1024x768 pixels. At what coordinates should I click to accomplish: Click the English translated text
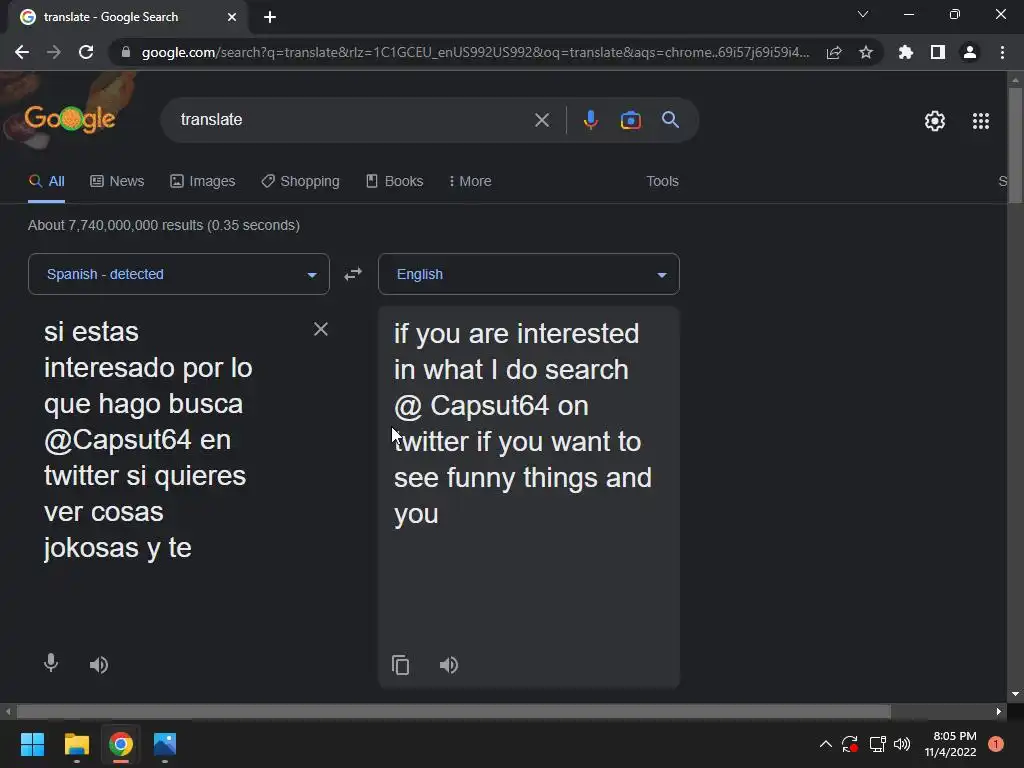tap(522, 423)
